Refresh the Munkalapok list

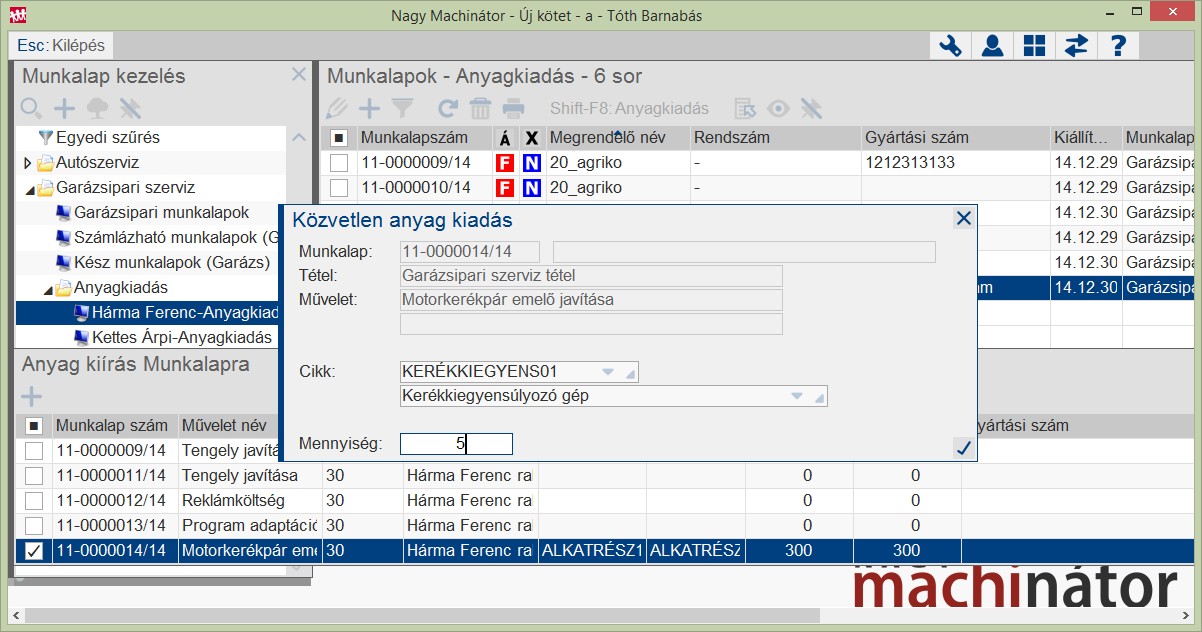448,109
